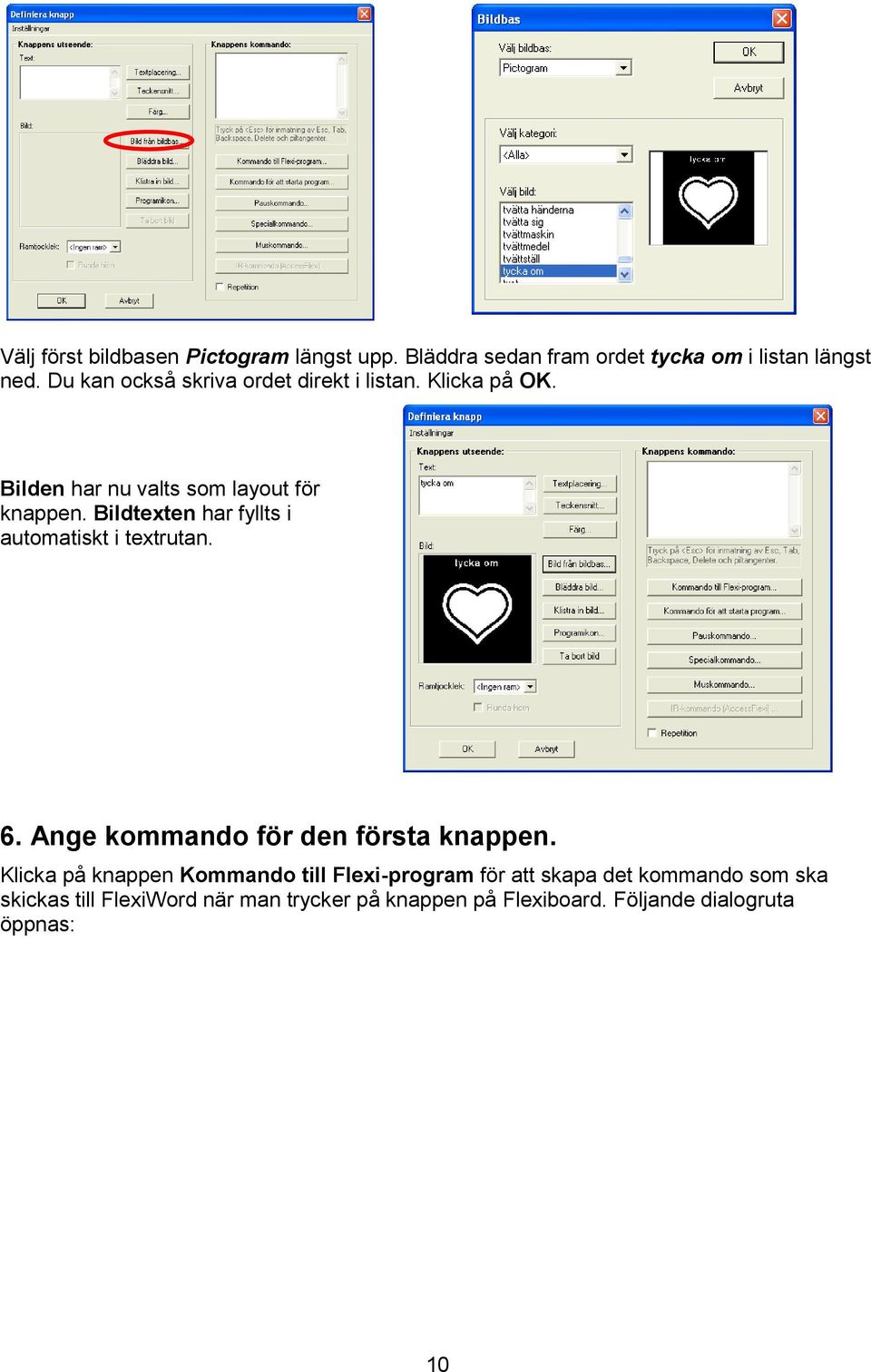871x1372 pixels.
Task: Click Teckensnitt in the heart-image dialog
Action: (579, 505)
